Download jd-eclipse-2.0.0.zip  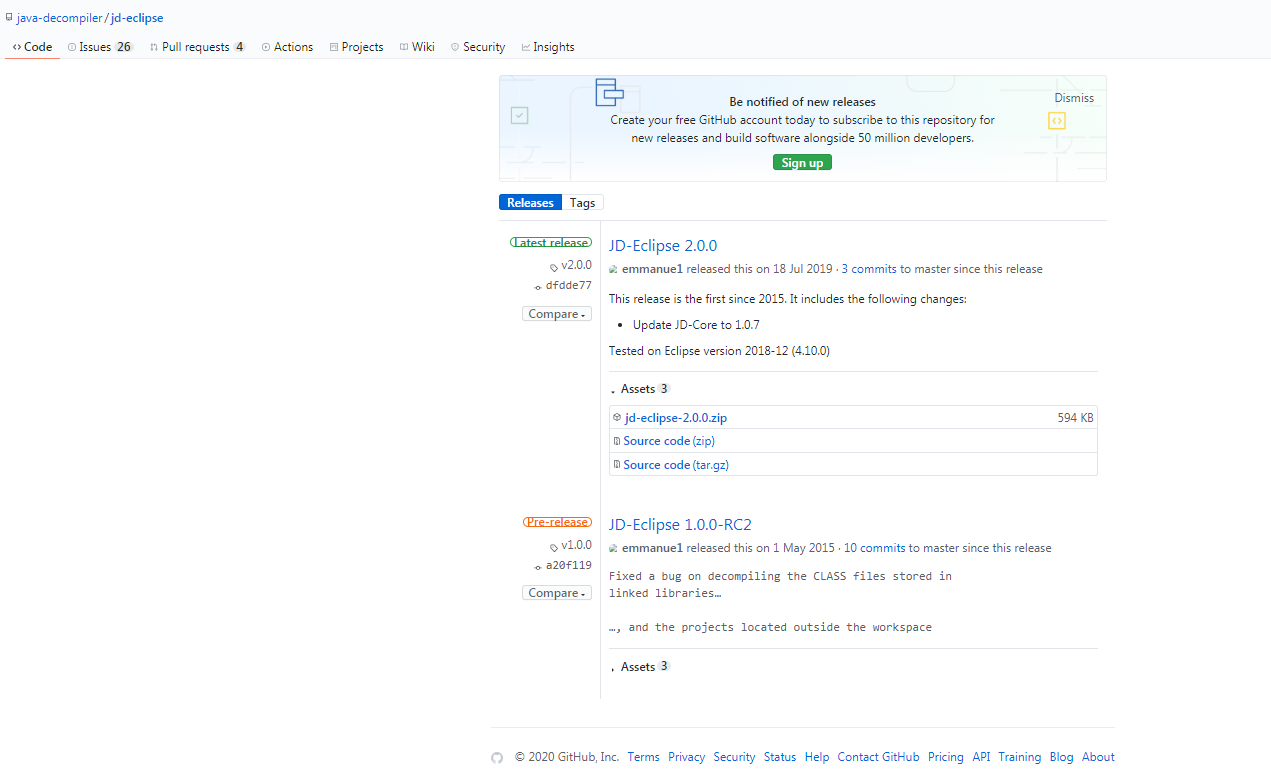click(x=674, y=417)
